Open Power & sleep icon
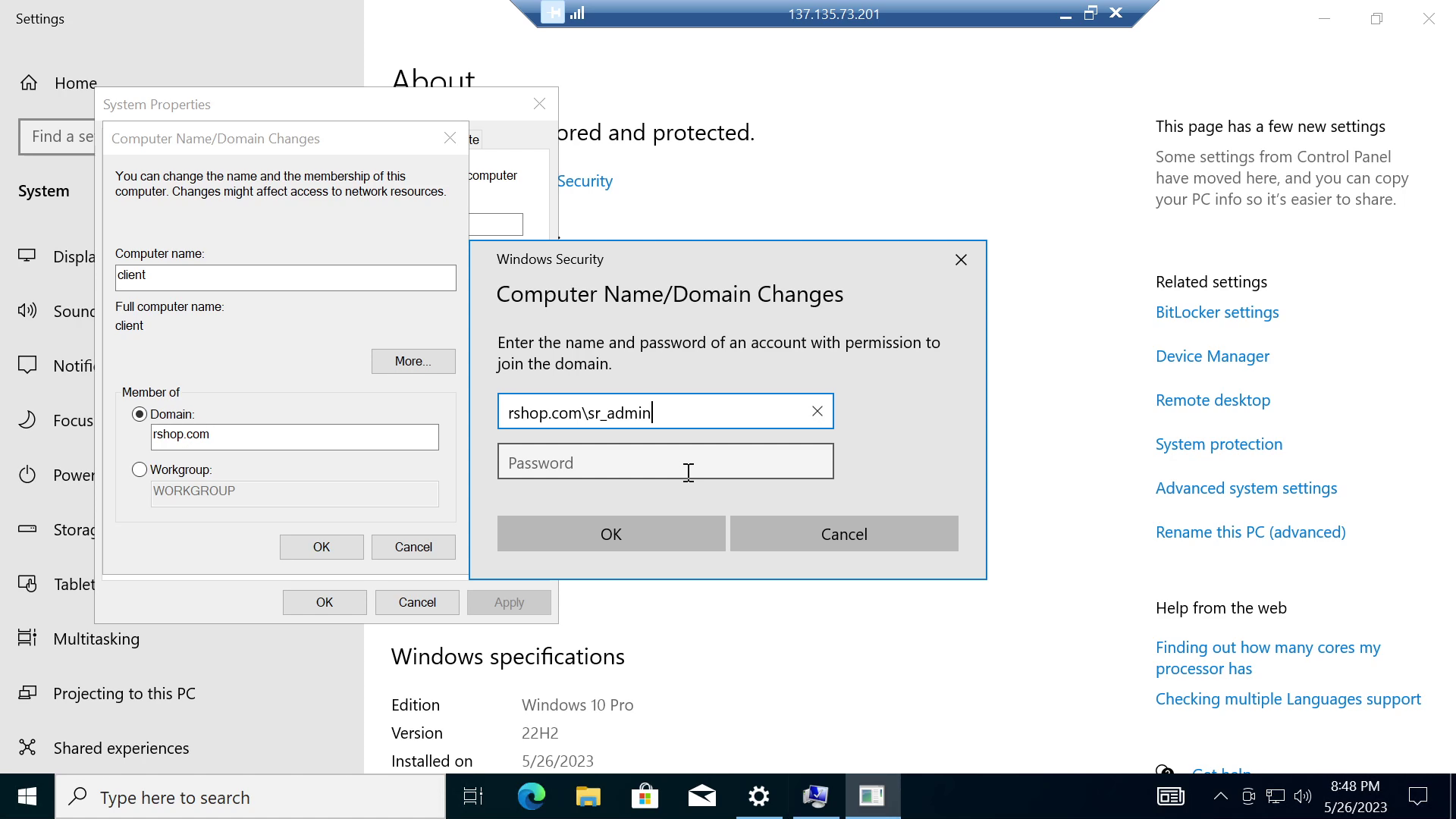Viewport: 1456px width, 819px height. click(x=27, y=475)
